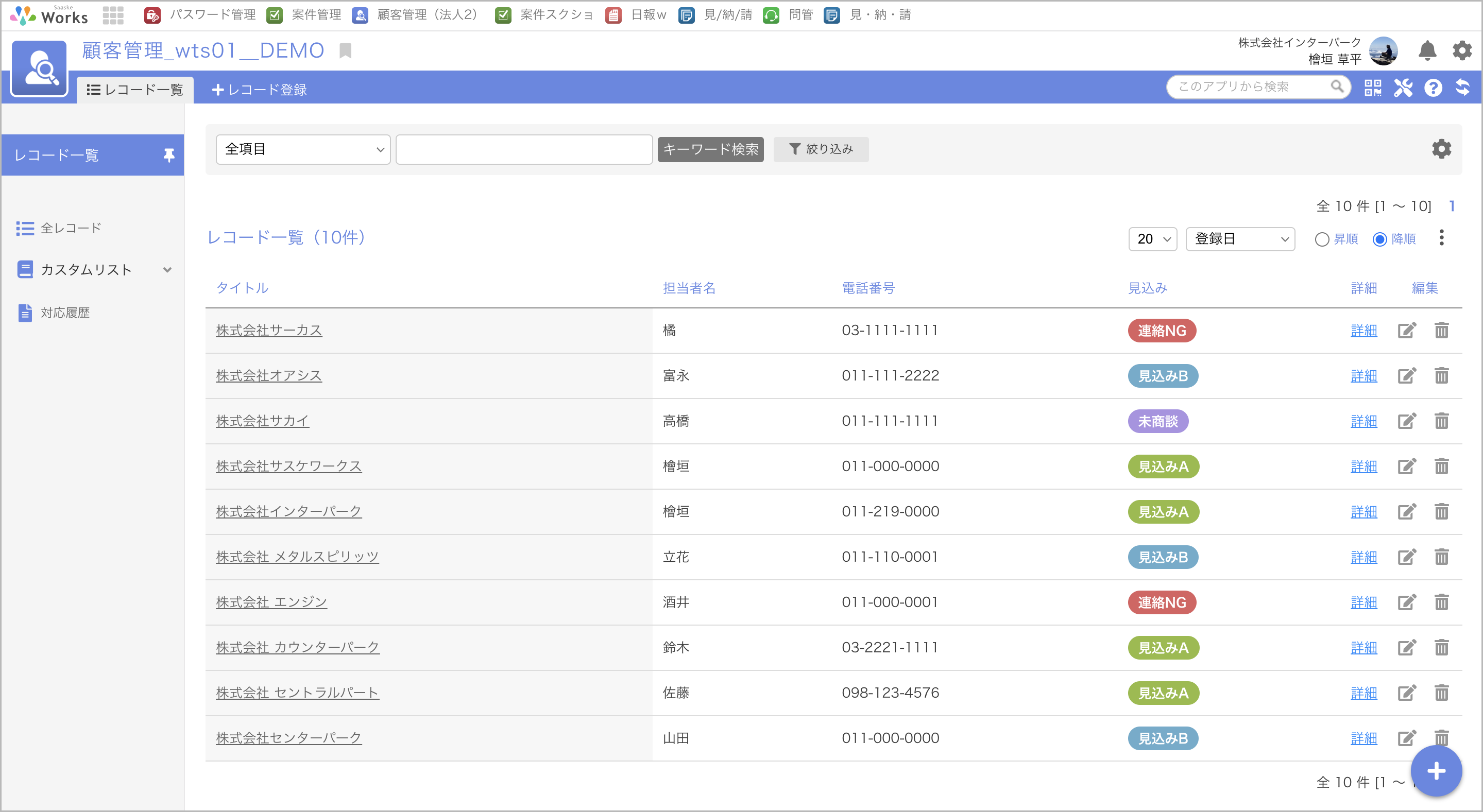Click the 絞り込み filter button
1483x812 pixels.
821,150
